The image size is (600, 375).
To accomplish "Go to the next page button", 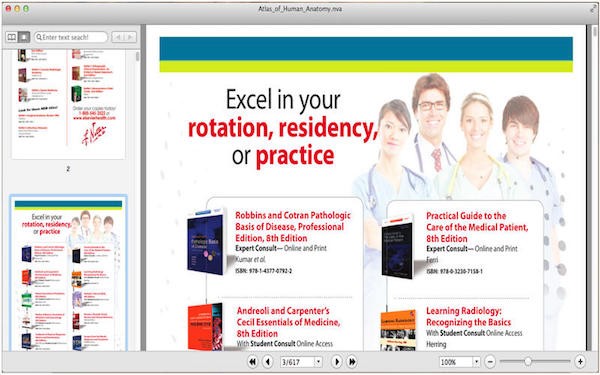I will [336, 362].
